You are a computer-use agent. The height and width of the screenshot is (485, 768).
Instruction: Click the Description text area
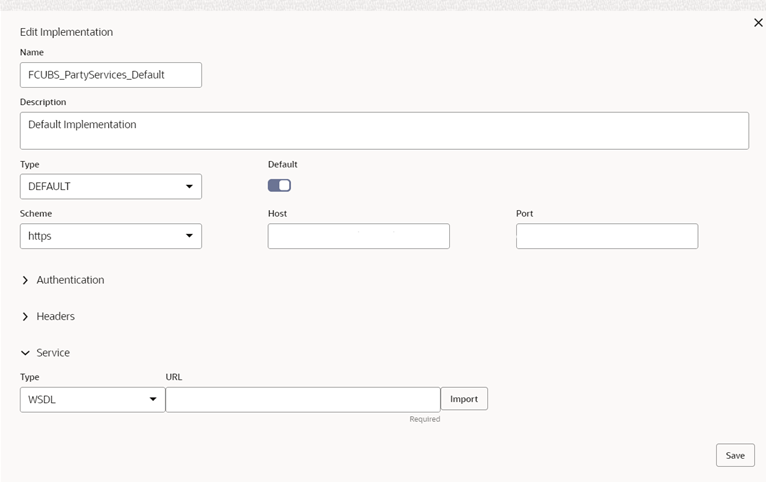pyautogui.click(x=384, y=131)
